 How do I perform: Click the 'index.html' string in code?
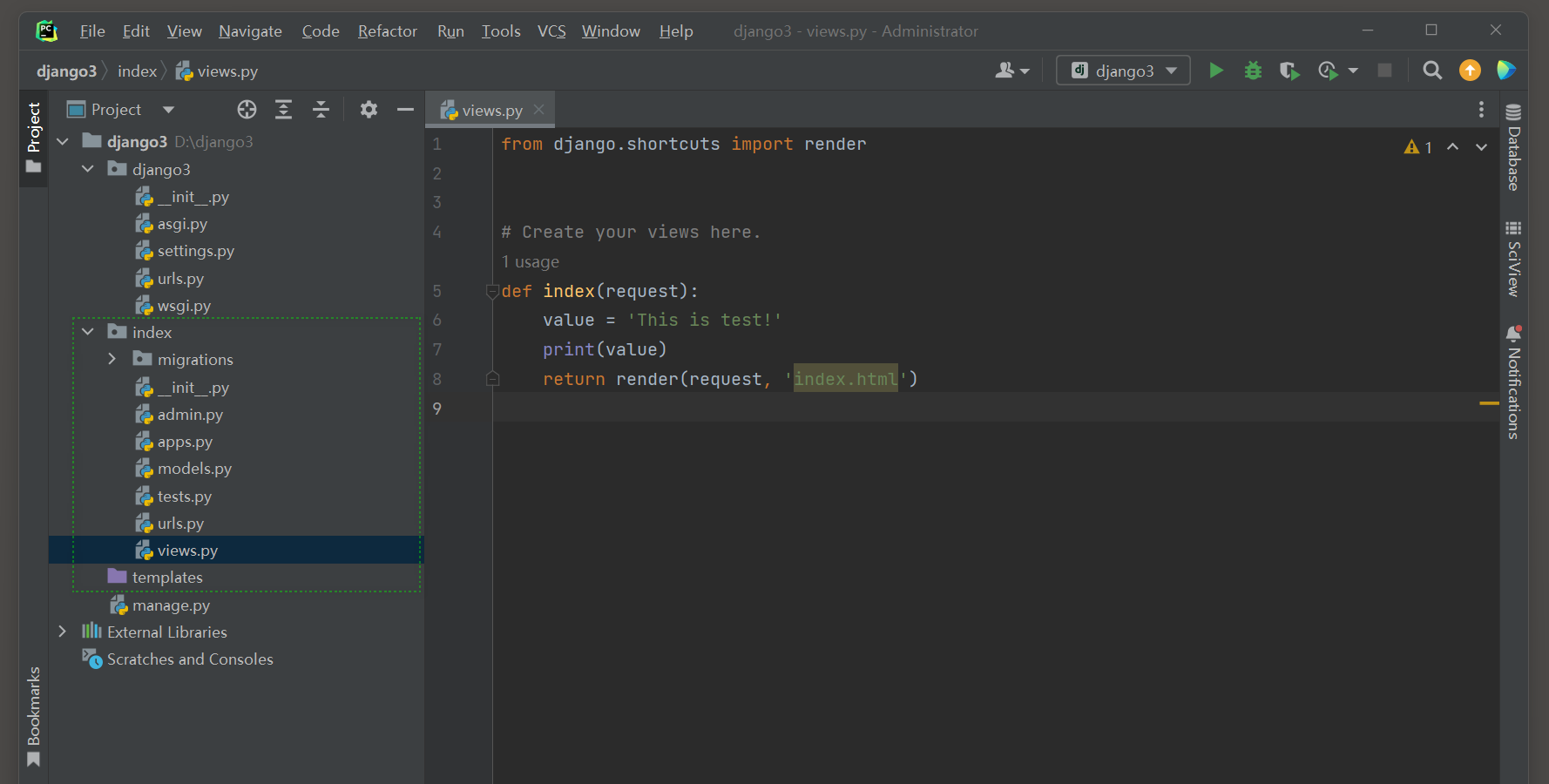coord(845,379)
